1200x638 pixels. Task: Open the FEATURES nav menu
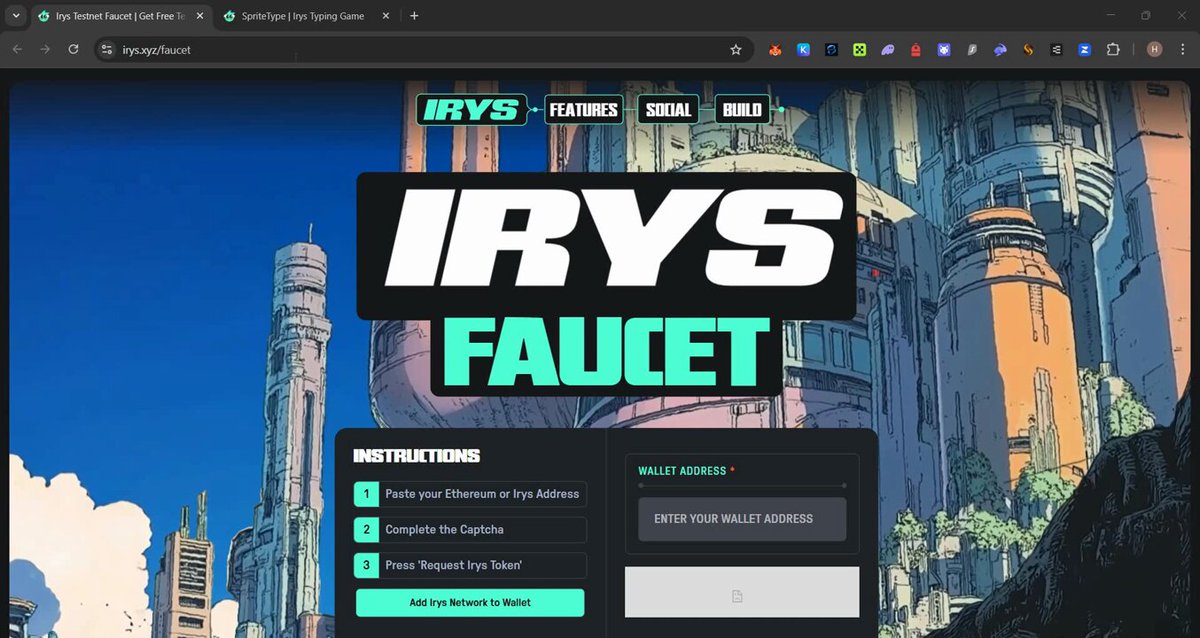pyautogui.click(x=583, y=110)
